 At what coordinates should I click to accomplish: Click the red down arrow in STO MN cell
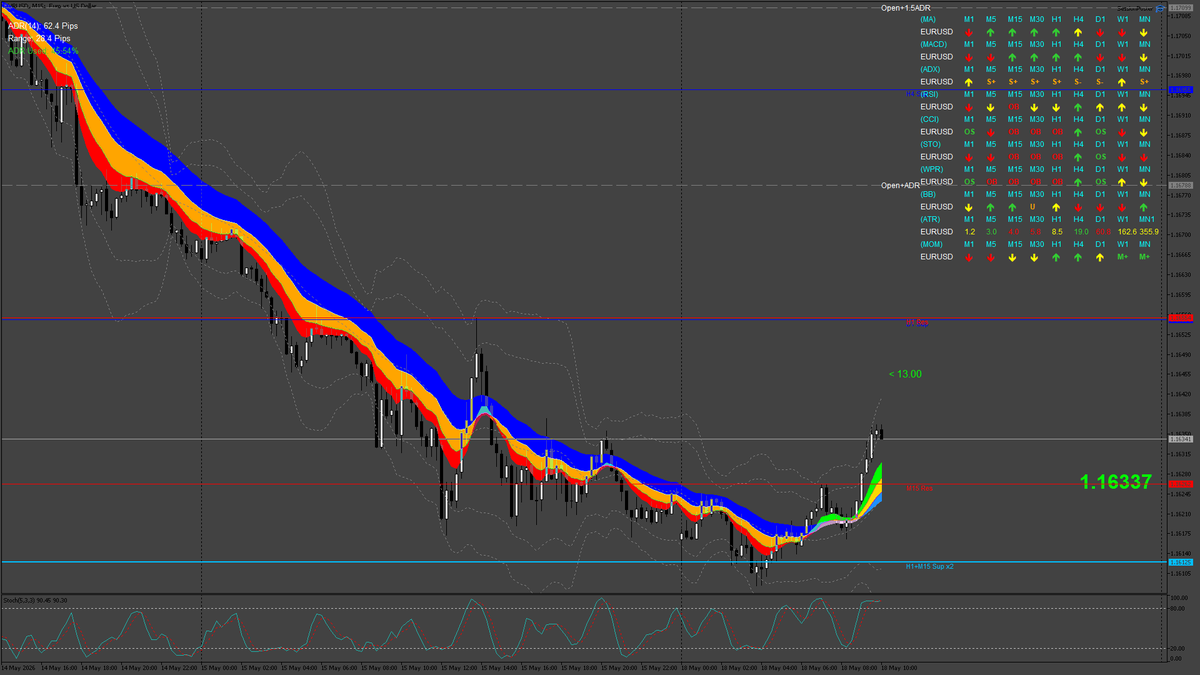coord(1145,157)
